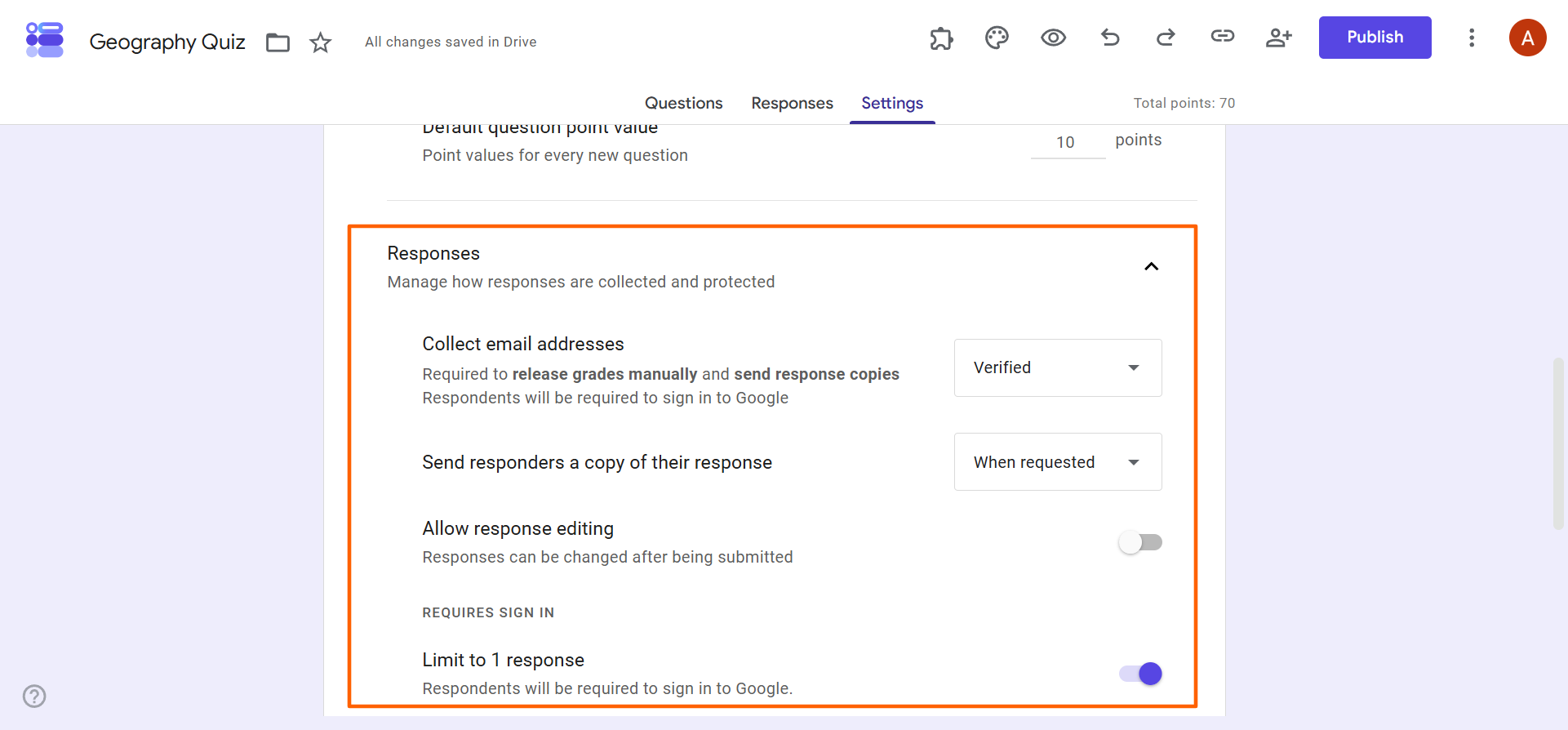Edit the default point value field
Screen dimensions: 1568x730
pyautogui.click(x=1068, y=142)
